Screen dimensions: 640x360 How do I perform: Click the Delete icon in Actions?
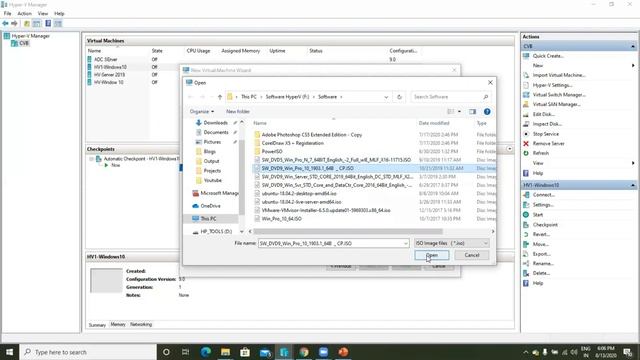(x=526, y=273)
